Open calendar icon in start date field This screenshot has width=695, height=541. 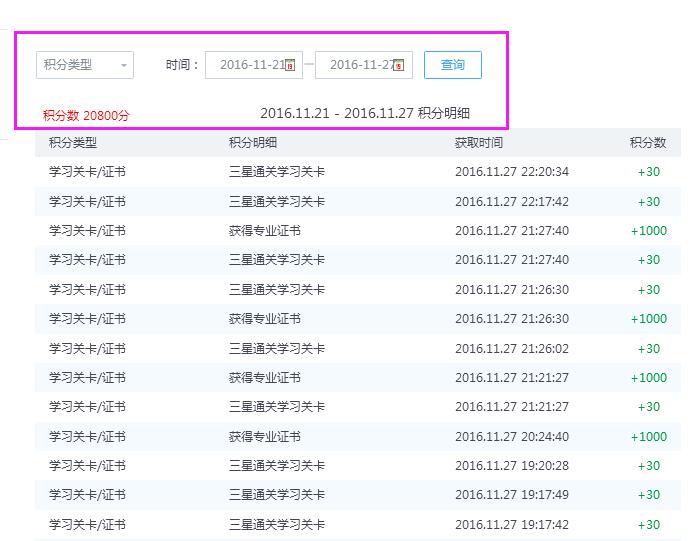click(x=290, y=66)
